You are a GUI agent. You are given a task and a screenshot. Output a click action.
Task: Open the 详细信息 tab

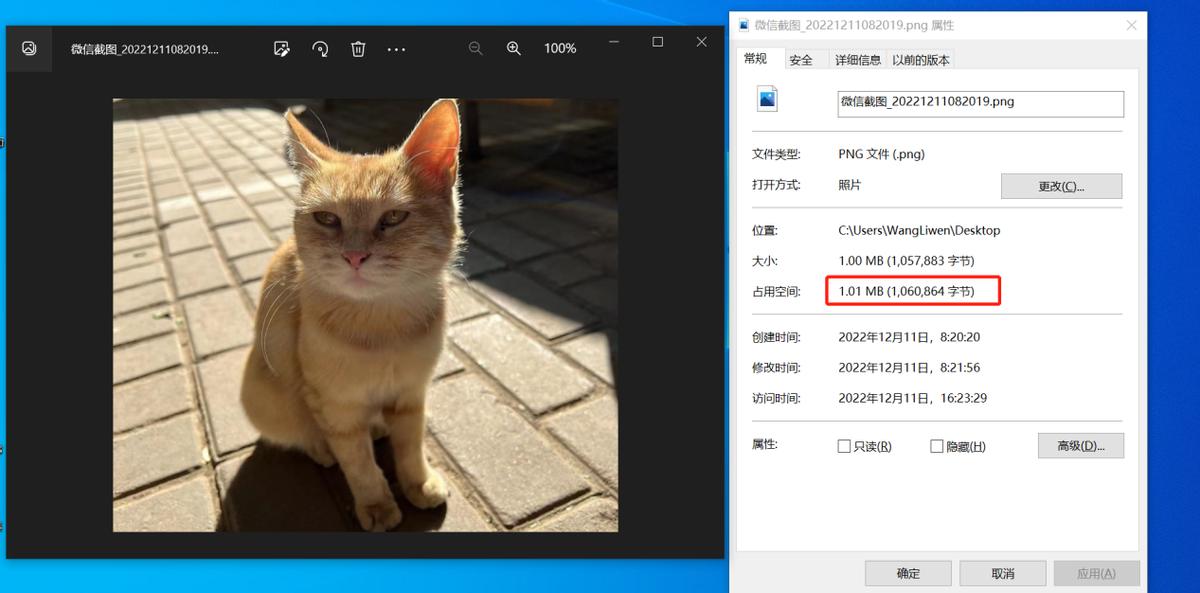pos(857,59)
